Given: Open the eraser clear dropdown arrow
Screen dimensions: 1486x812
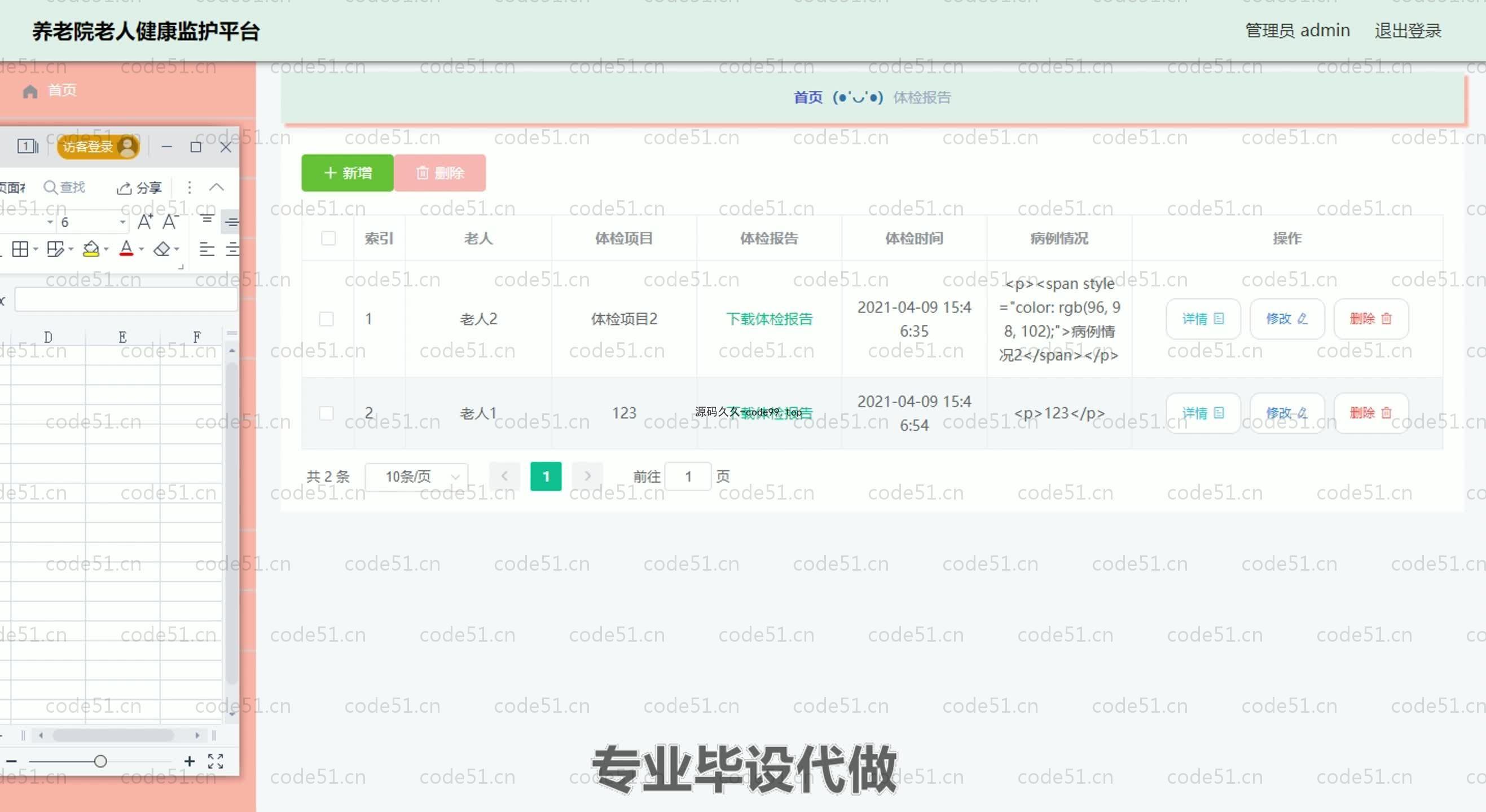Looking at the screenshot, I should (x=177, y=250).
